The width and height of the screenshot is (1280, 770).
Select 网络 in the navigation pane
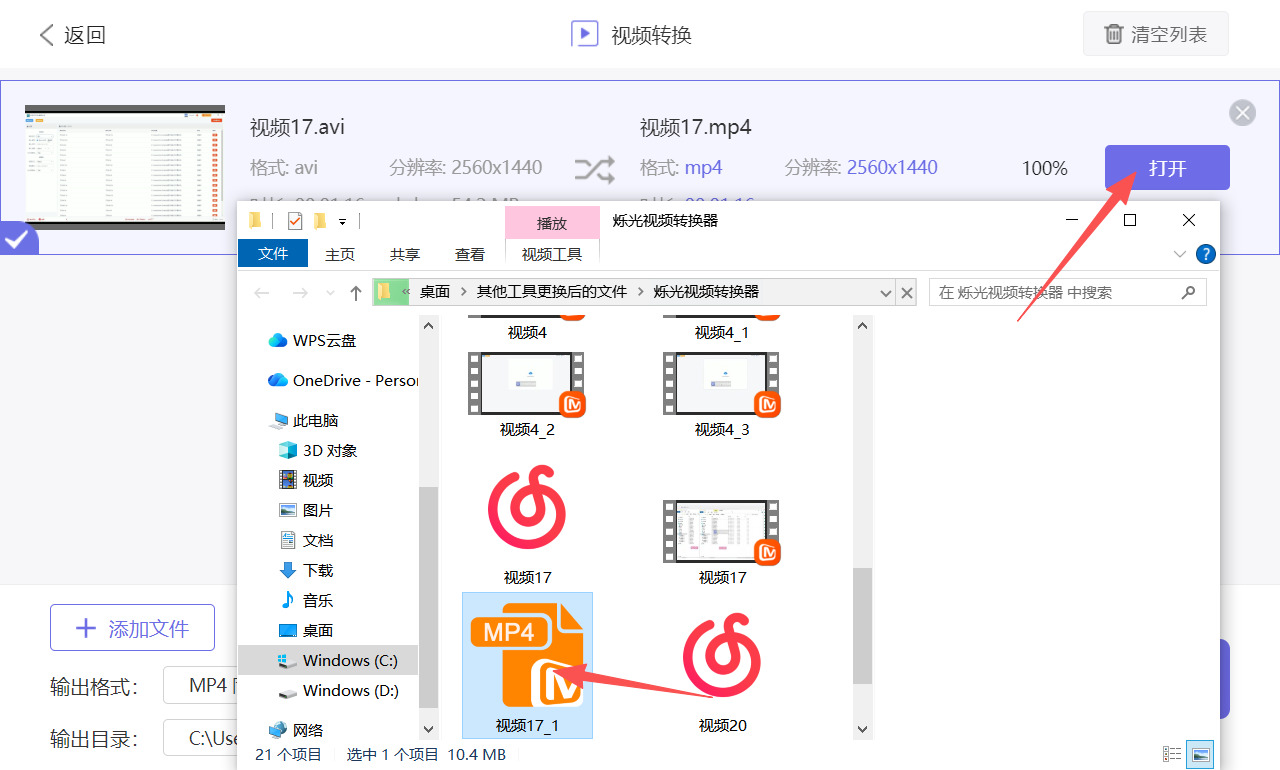[296, 730]
